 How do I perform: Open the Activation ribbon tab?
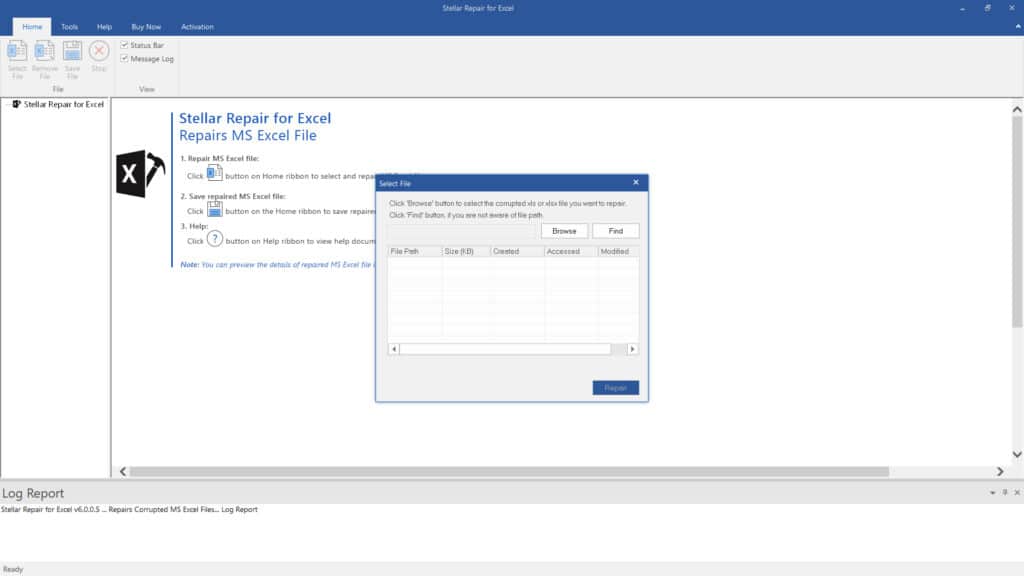tap(197, 27)
